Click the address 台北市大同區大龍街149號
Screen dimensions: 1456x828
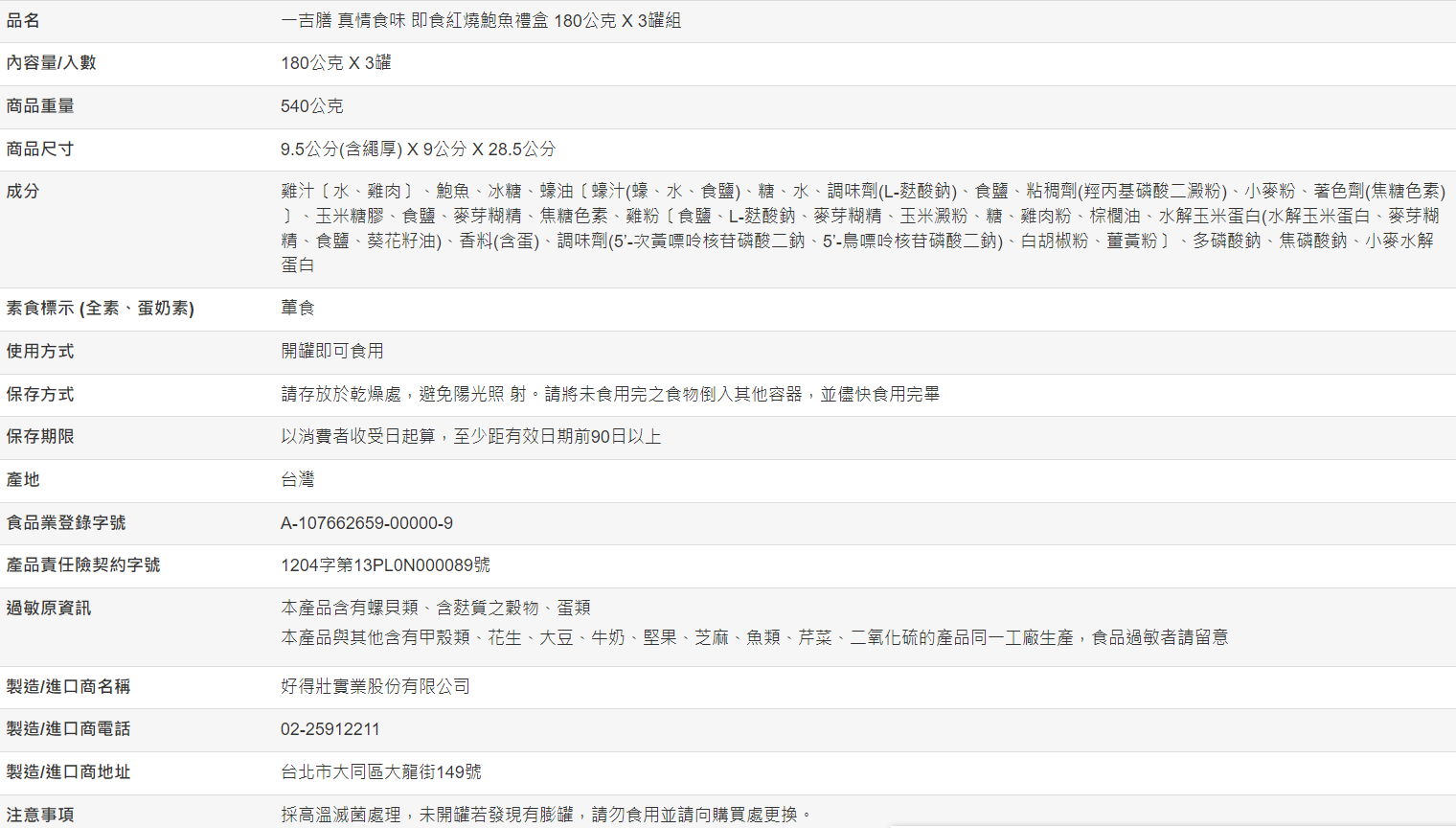click(381, 772)
